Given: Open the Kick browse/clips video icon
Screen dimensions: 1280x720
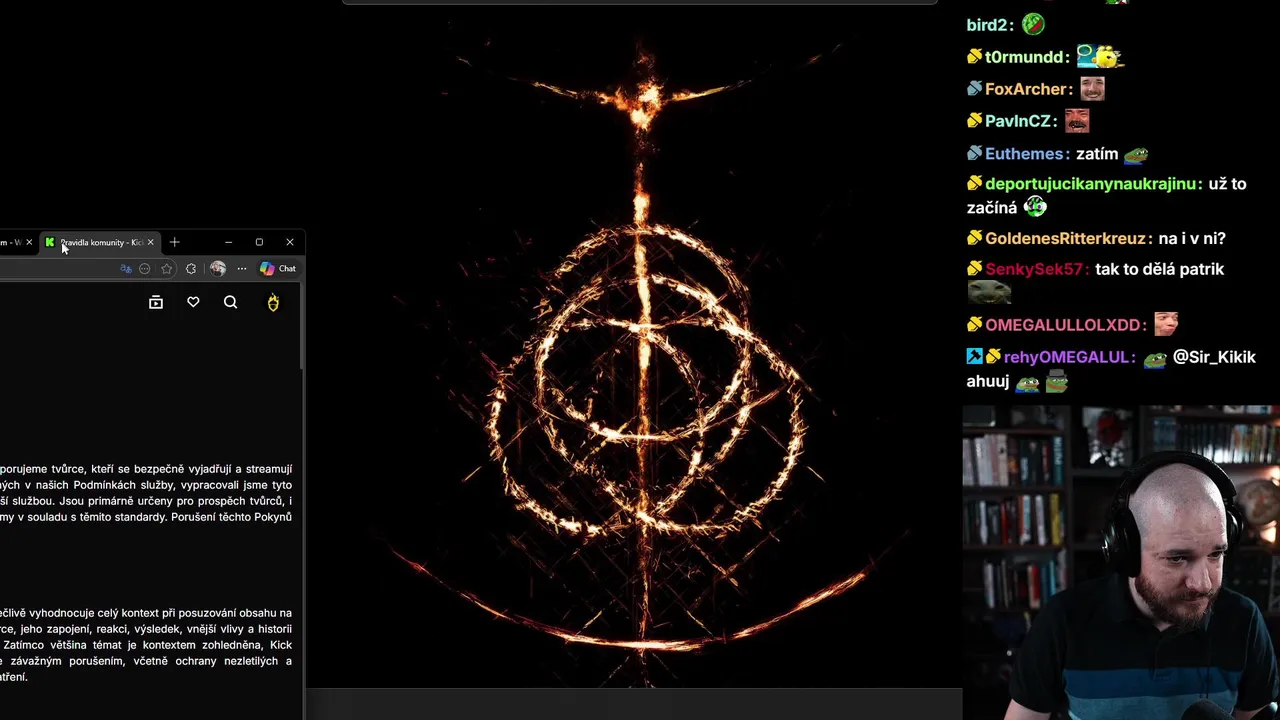Looking at the screenshot, I should (156, 302).
